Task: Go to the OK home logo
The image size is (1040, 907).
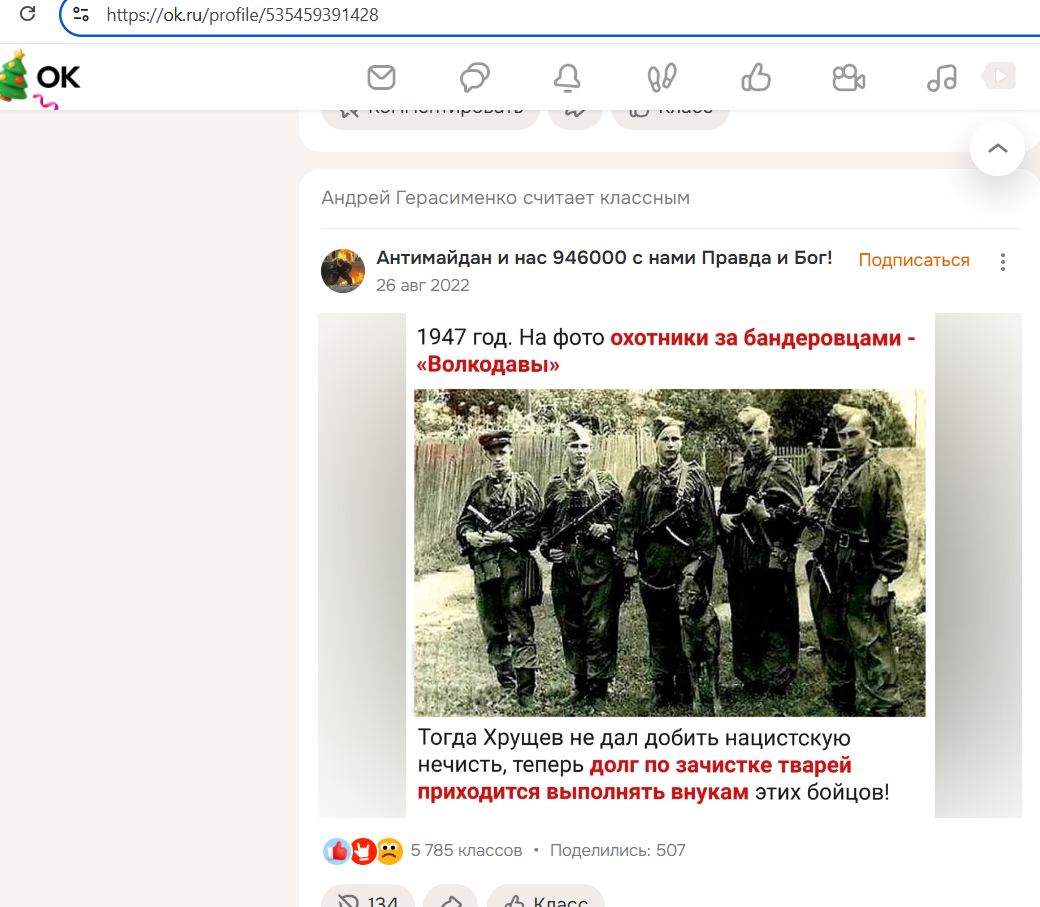Action: coord(41,78)
